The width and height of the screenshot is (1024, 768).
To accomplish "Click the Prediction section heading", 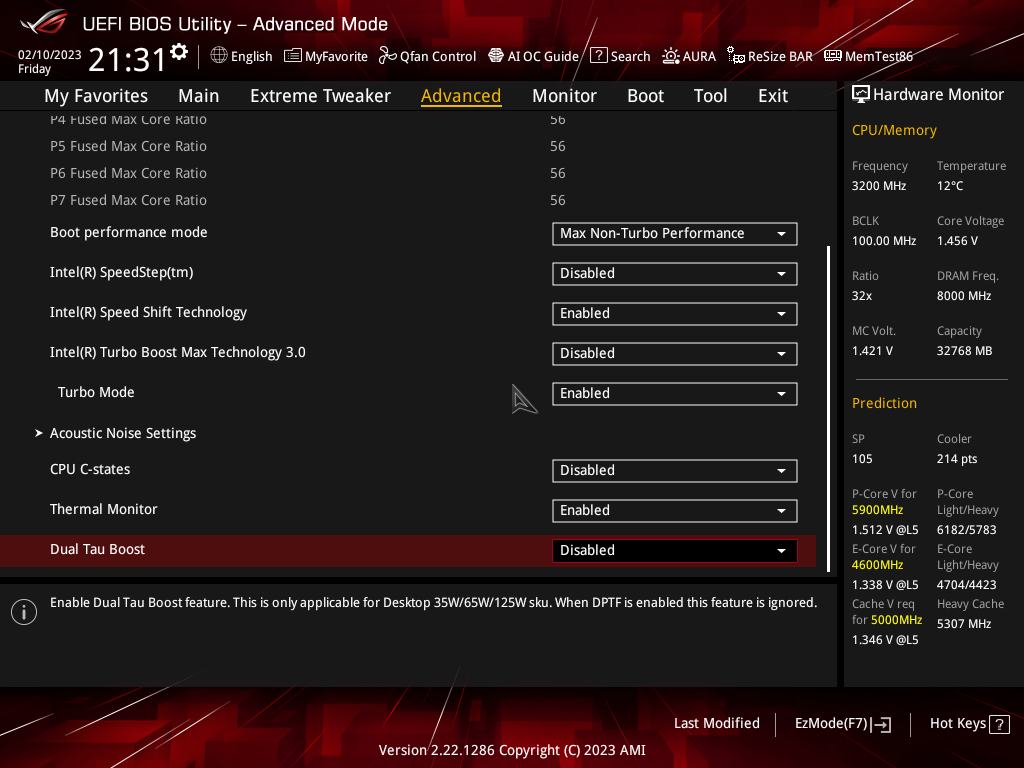I will pos(884,403).
